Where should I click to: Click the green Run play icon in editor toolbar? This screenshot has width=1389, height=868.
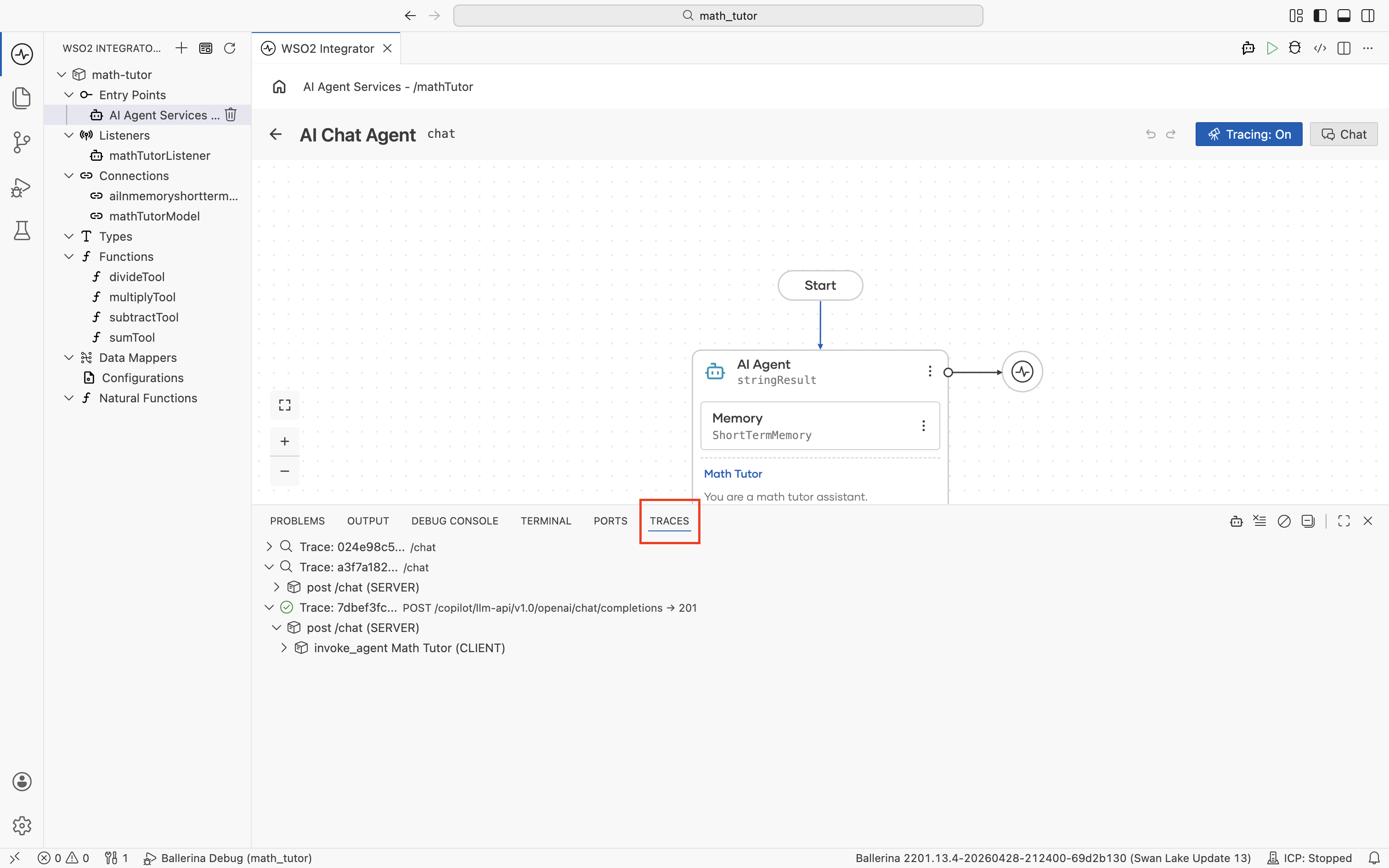point(1272,48)
